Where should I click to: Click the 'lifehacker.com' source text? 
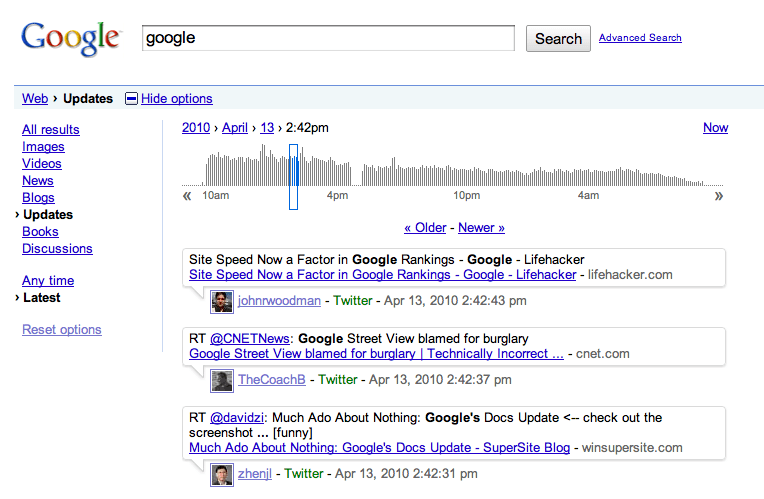[x=630, y=275]
